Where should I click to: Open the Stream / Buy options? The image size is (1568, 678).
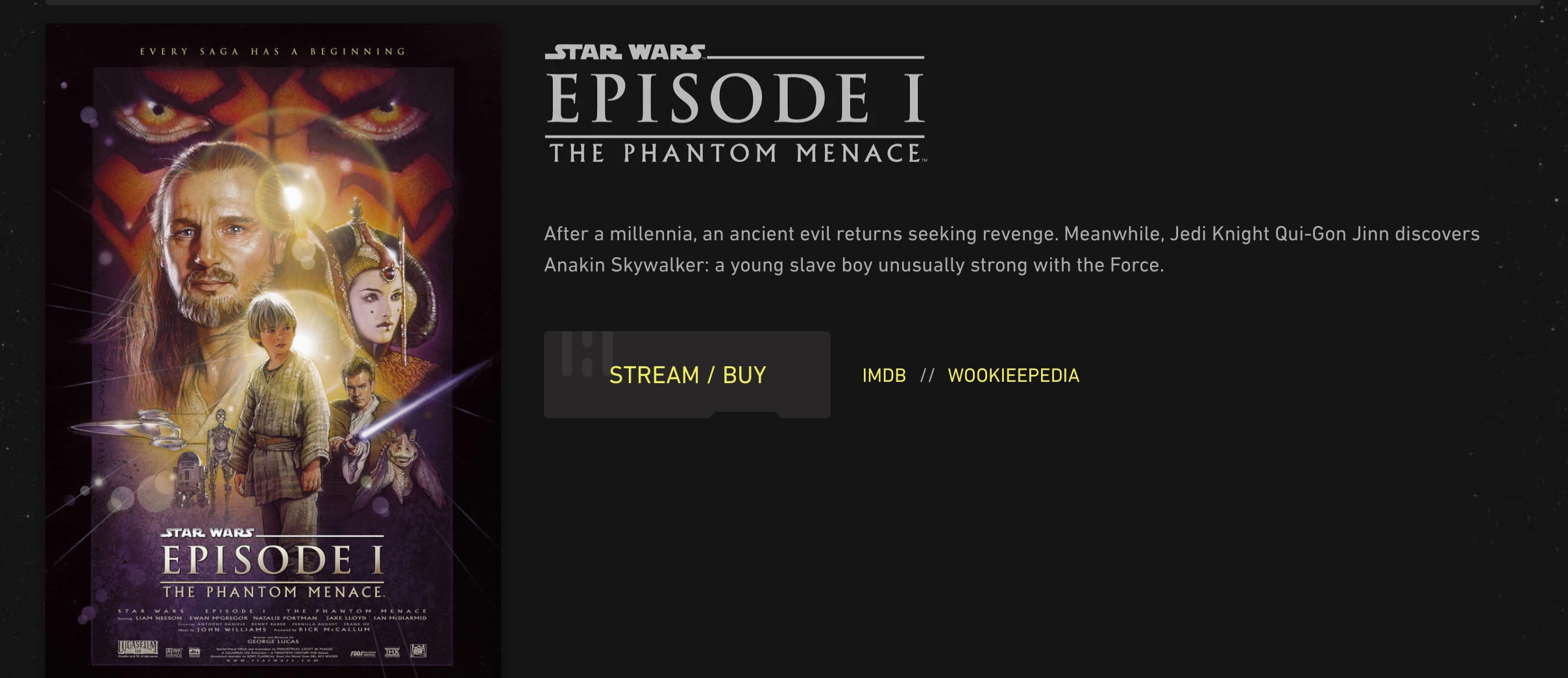click(687, 375)
